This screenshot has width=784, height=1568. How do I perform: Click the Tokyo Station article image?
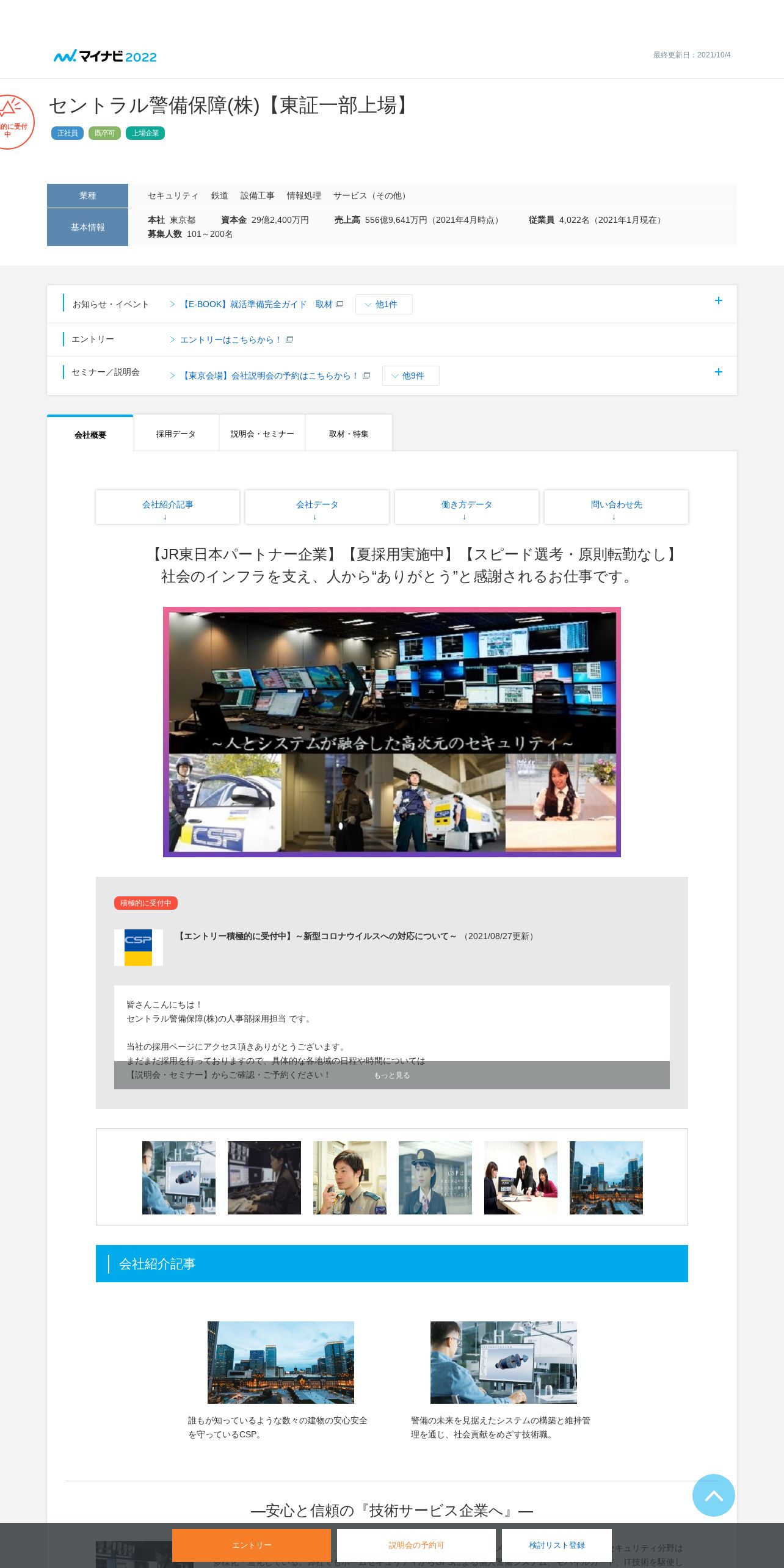click(x=281, y=1362)
